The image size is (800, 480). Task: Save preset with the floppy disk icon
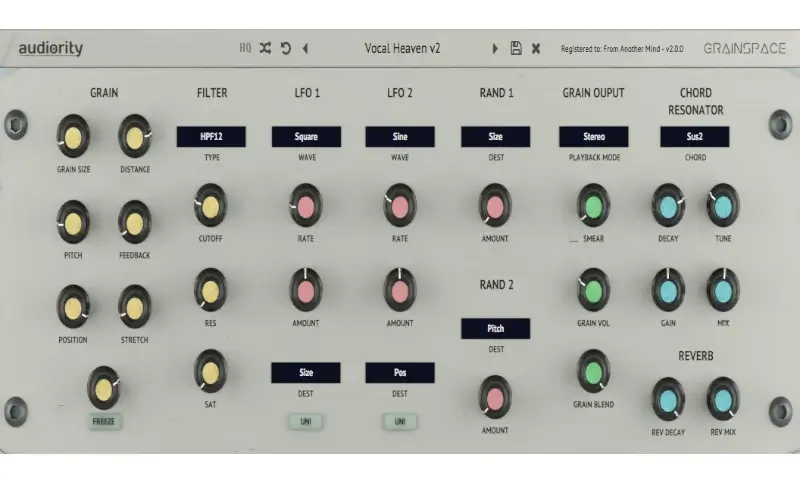[x=516, y=48]
